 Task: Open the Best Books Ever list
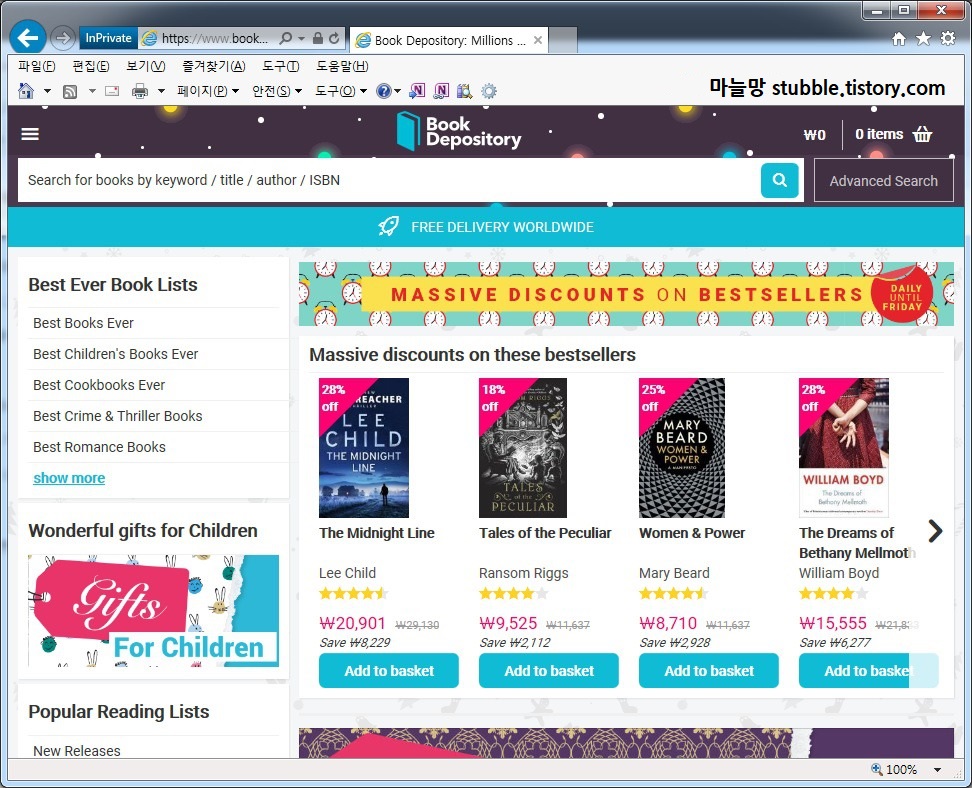tap(84, 323)
